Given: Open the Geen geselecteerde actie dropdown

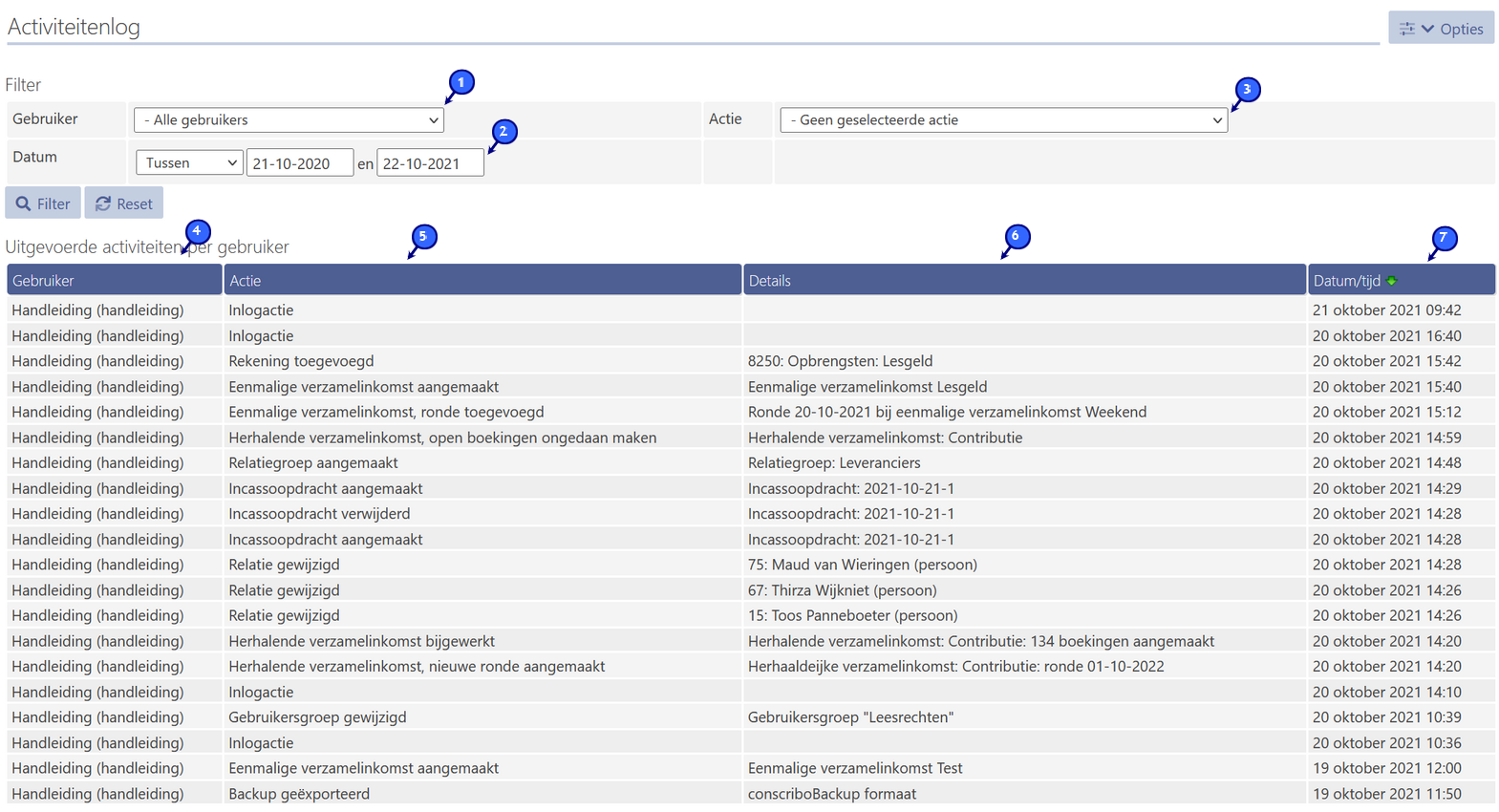Looking at the screenshot, I should pyautogui.click(x=1003, y=120).
